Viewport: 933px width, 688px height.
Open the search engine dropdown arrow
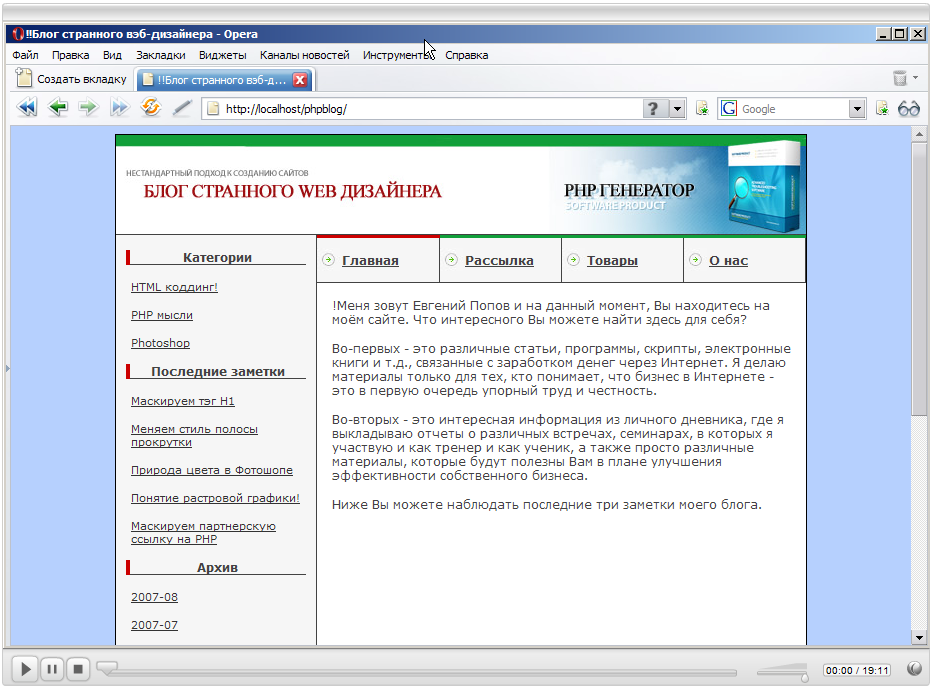click(857, 109)
